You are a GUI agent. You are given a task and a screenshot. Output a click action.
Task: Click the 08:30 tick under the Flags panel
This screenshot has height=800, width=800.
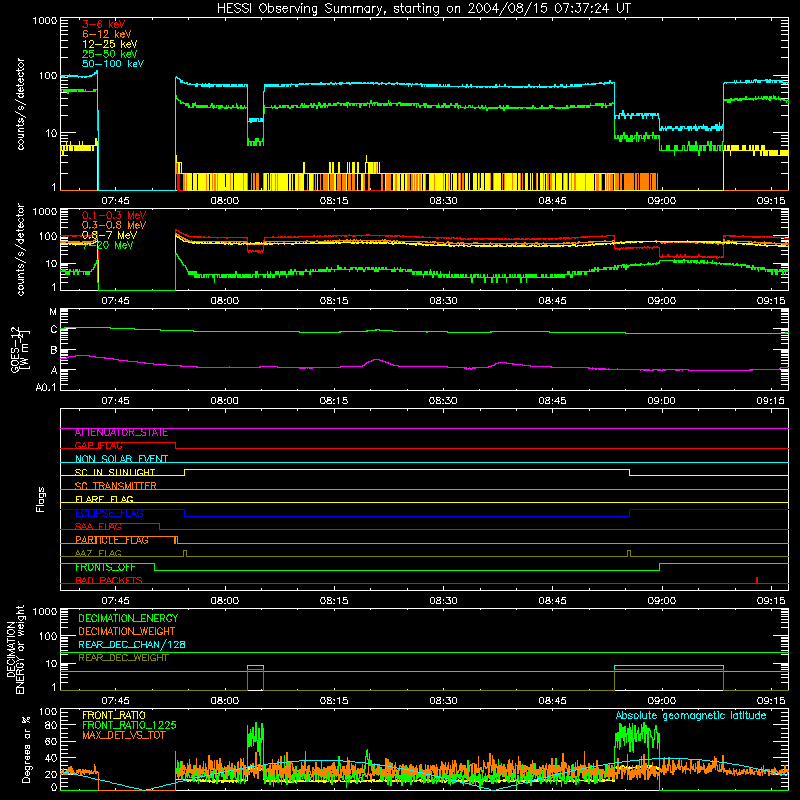coord(443,601)
